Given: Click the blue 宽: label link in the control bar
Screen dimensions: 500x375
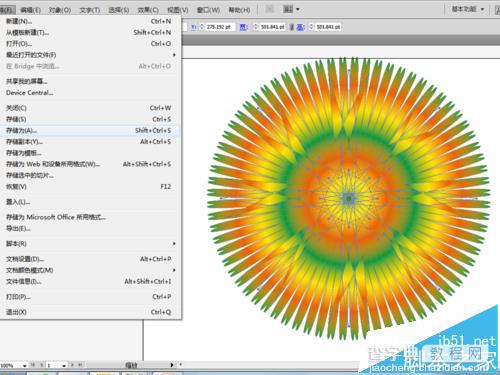Looking at the screenshot, I should (x=244, y=27).
